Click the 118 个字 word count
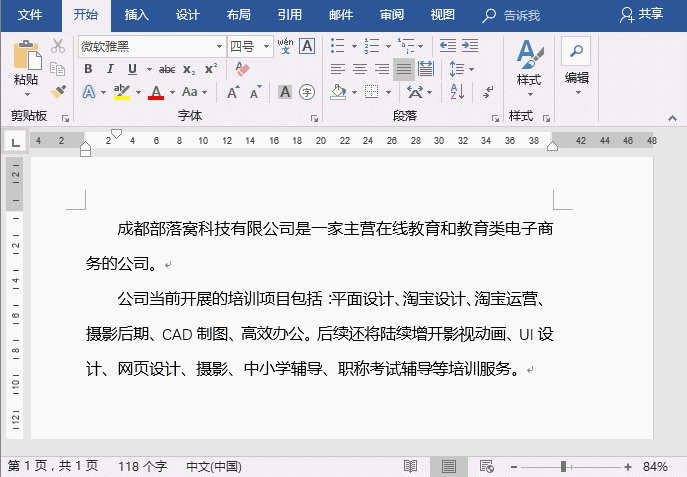Image resolution: width=687 pixels, height=477 pixels. tap(142, 466)
